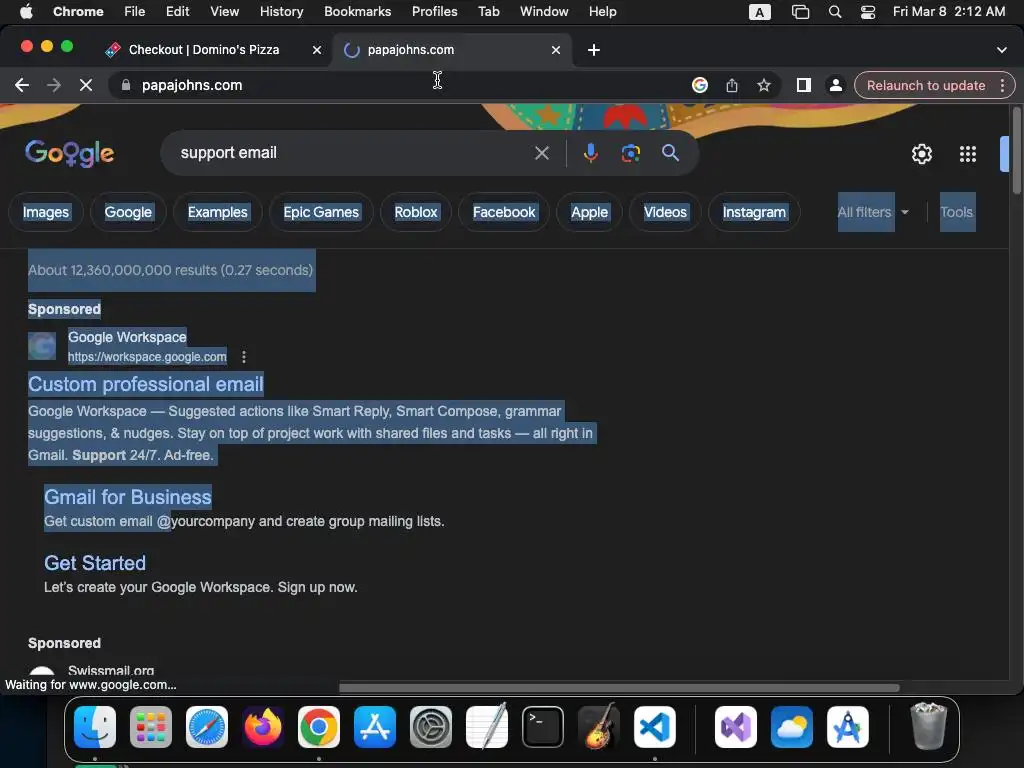Filter results by Roblox chip

click(x=415, y=212)
